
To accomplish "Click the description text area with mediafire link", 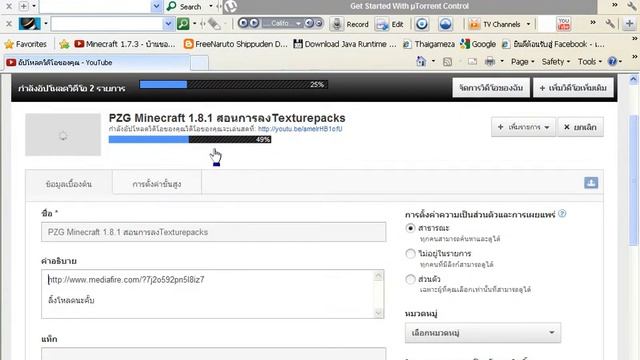I will click(x=213, y=294).
